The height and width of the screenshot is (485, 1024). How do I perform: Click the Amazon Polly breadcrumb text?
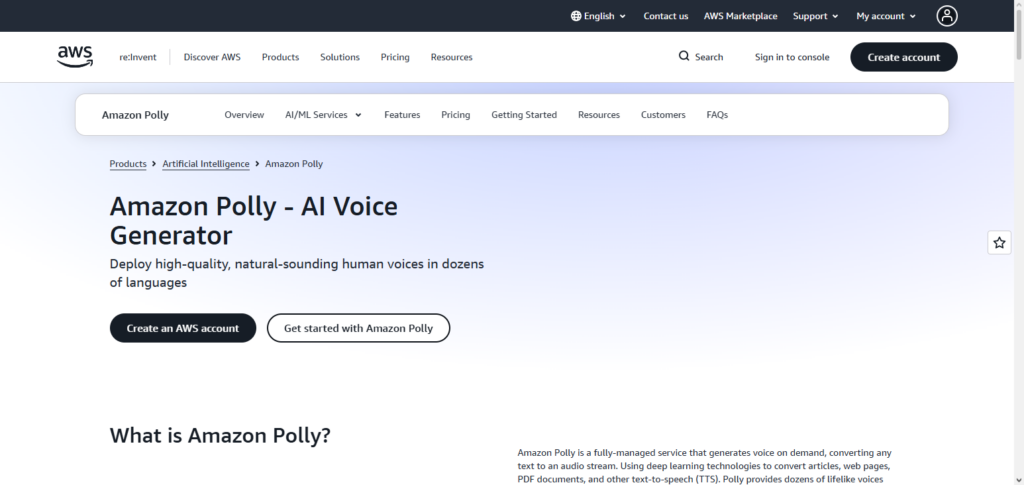[x=294, y=164]
